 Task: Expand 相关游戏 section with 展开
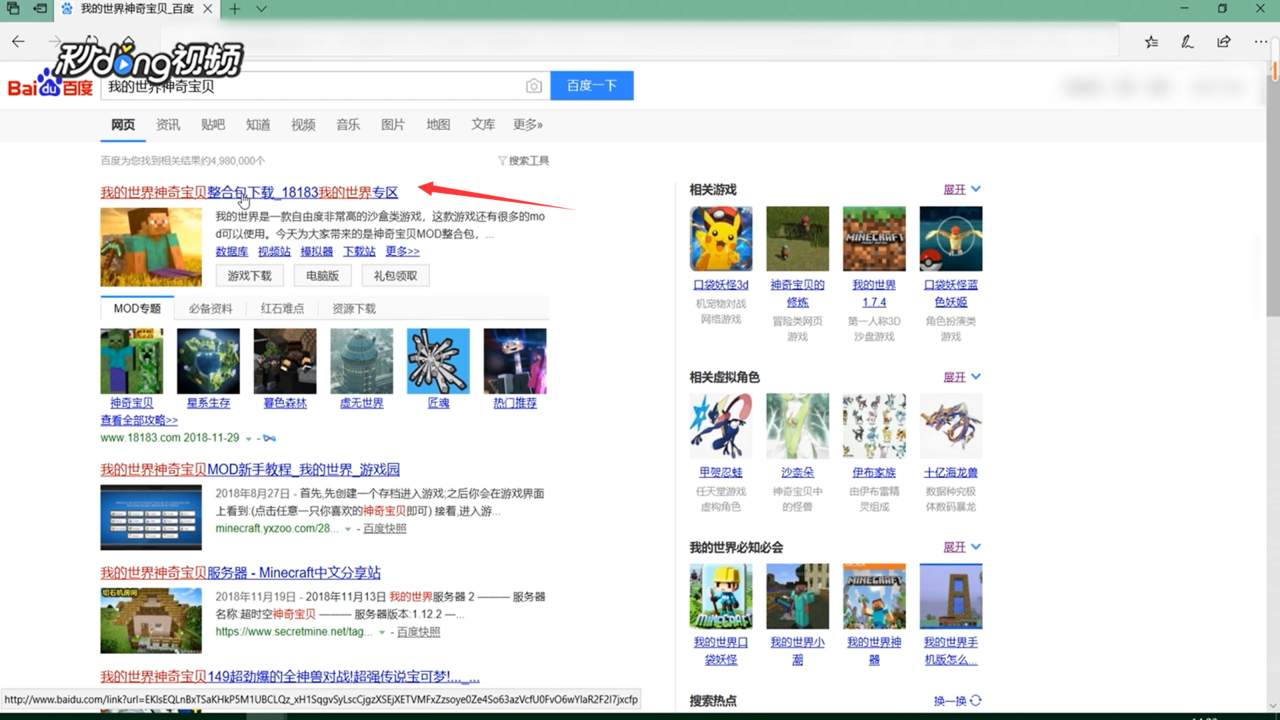pyautogui.click(x=962, y=189)
